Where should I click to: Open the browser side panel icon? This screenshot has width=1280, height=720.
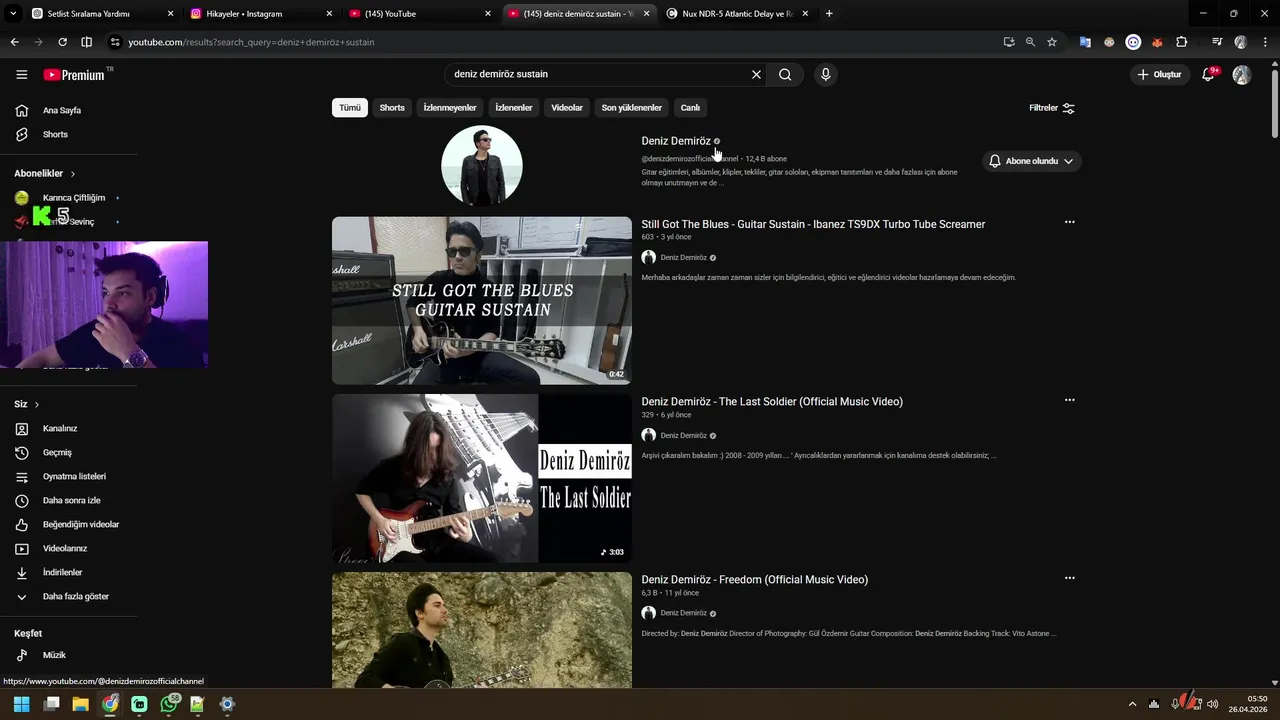(x=86, y=42)
